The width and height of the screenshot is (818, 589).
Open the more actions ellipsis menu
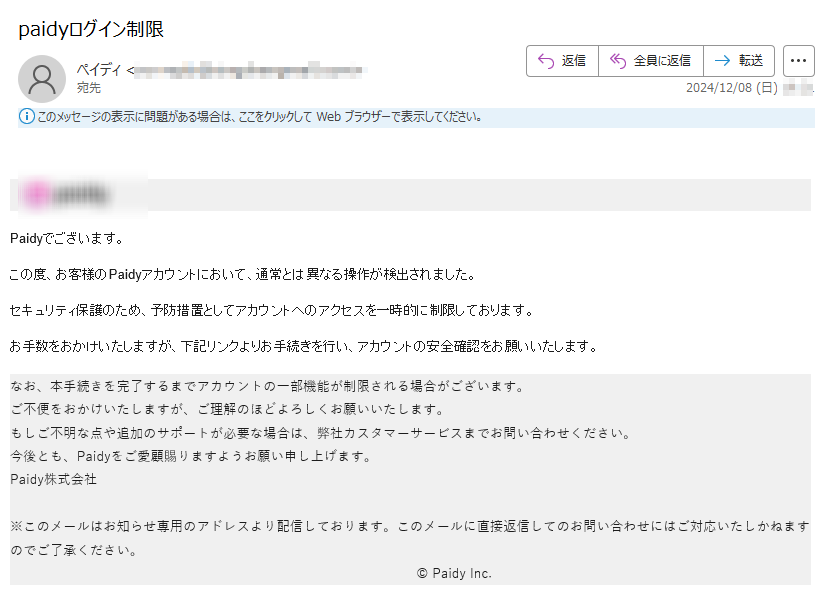click(x=798, y=61)
